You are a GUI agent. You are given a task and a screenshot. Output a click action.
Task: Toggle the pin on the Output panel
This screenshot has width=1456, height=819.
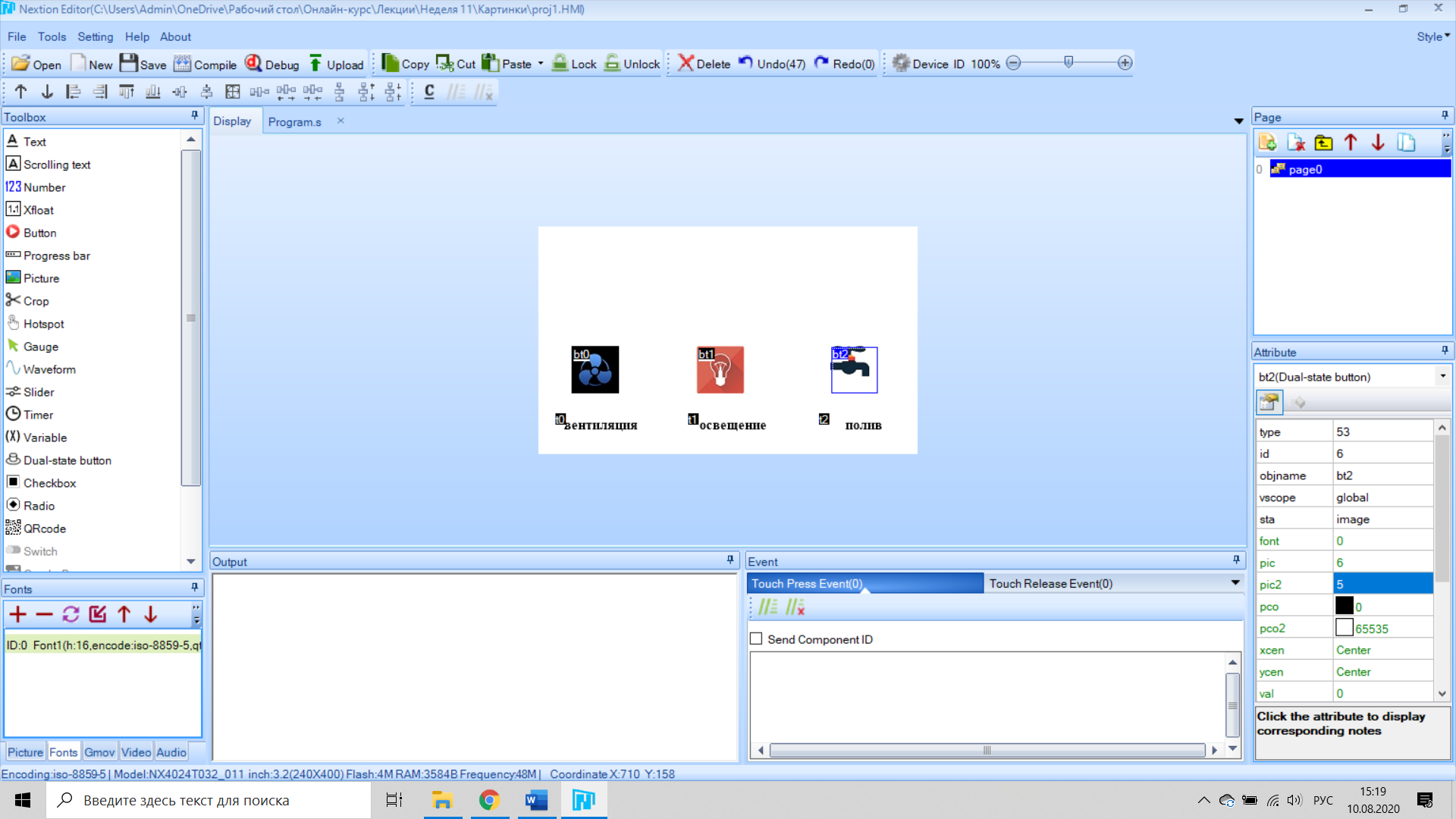point(730,560)
